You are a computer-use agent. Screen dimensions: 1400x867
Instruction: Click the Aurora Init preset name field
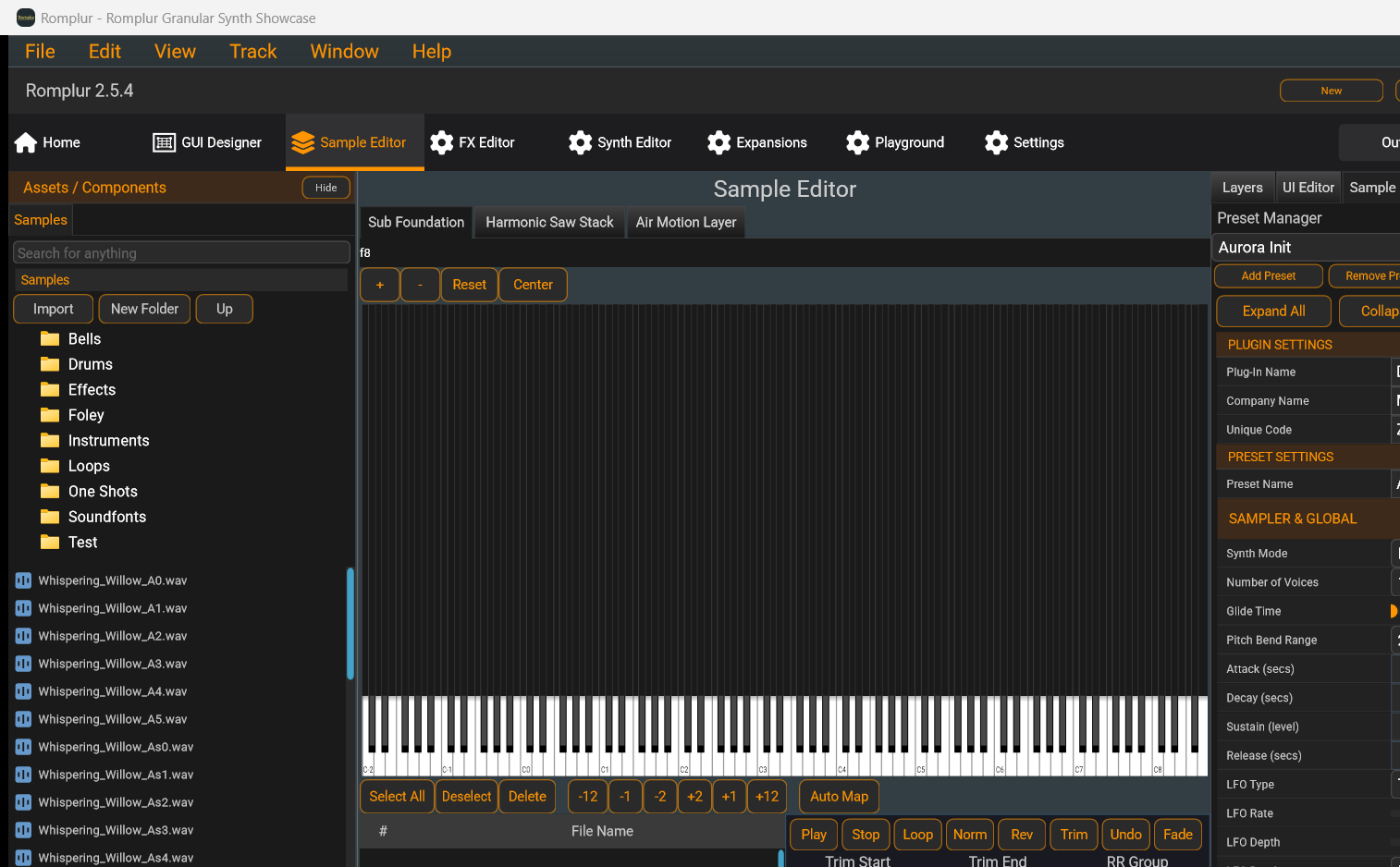pyautogui.click(x=1306, y=248)
